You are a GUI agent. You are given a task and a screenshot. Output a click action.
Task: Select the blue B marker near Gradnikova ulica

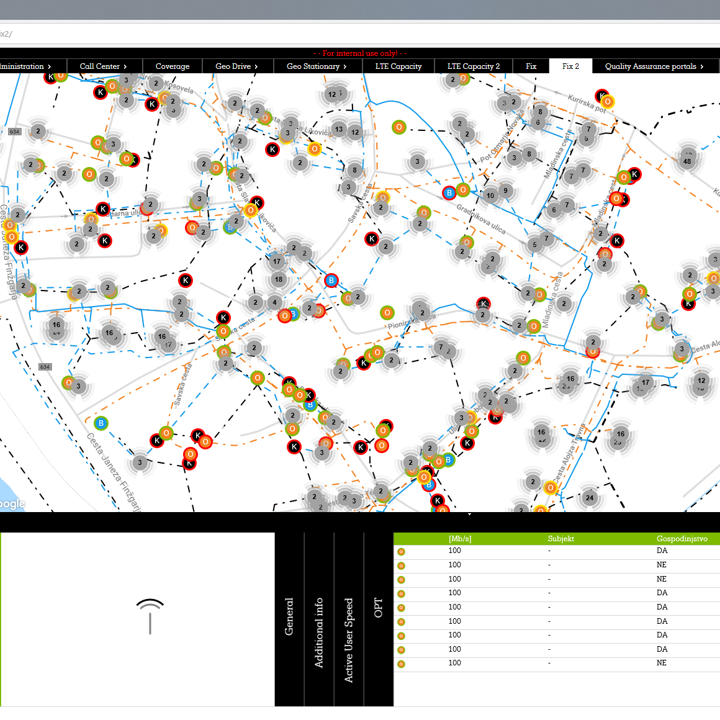pyautogui.click(x=449, y=192)
